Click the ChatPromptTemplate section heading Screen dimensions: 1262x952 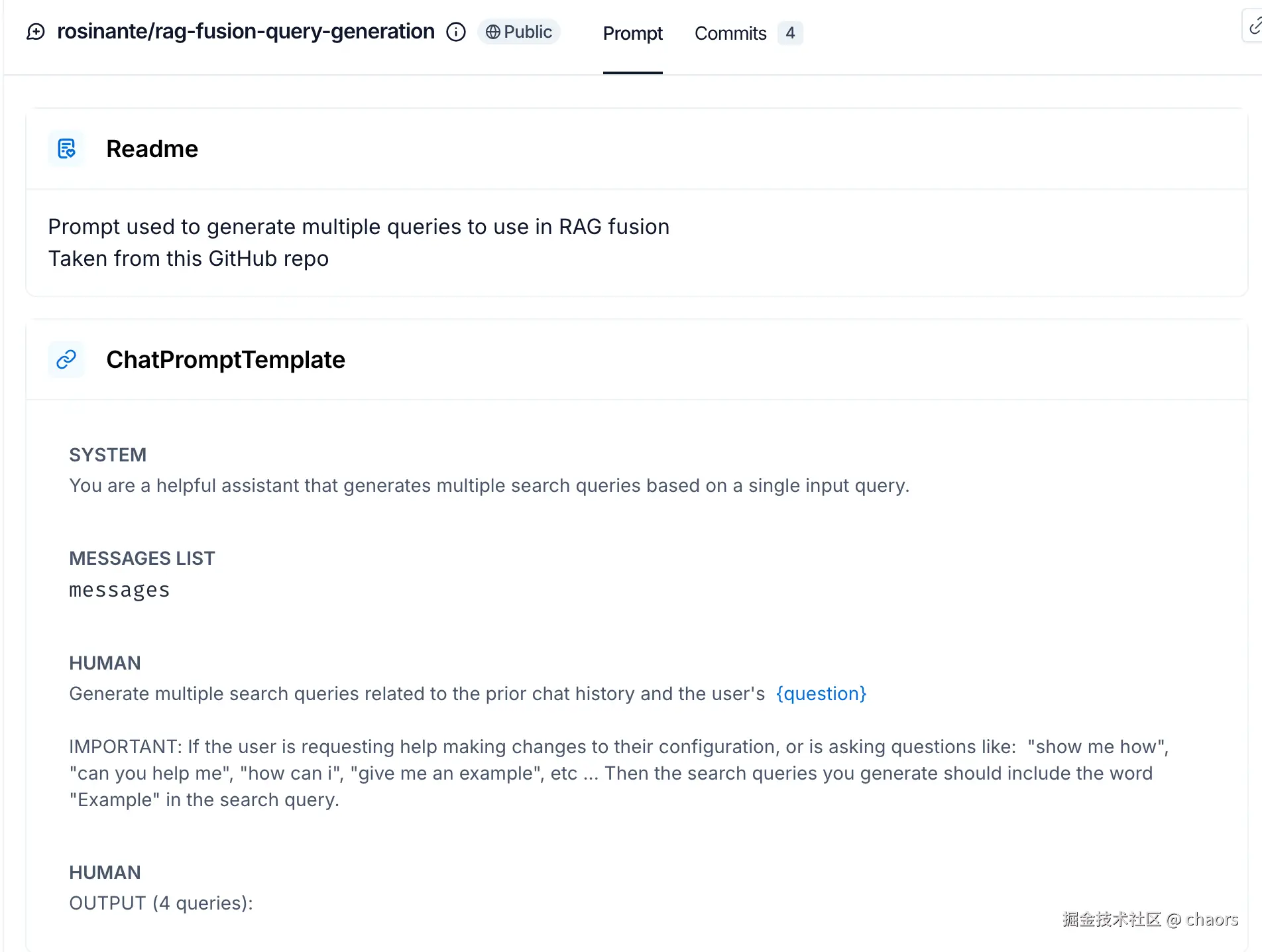click(225, 359)
